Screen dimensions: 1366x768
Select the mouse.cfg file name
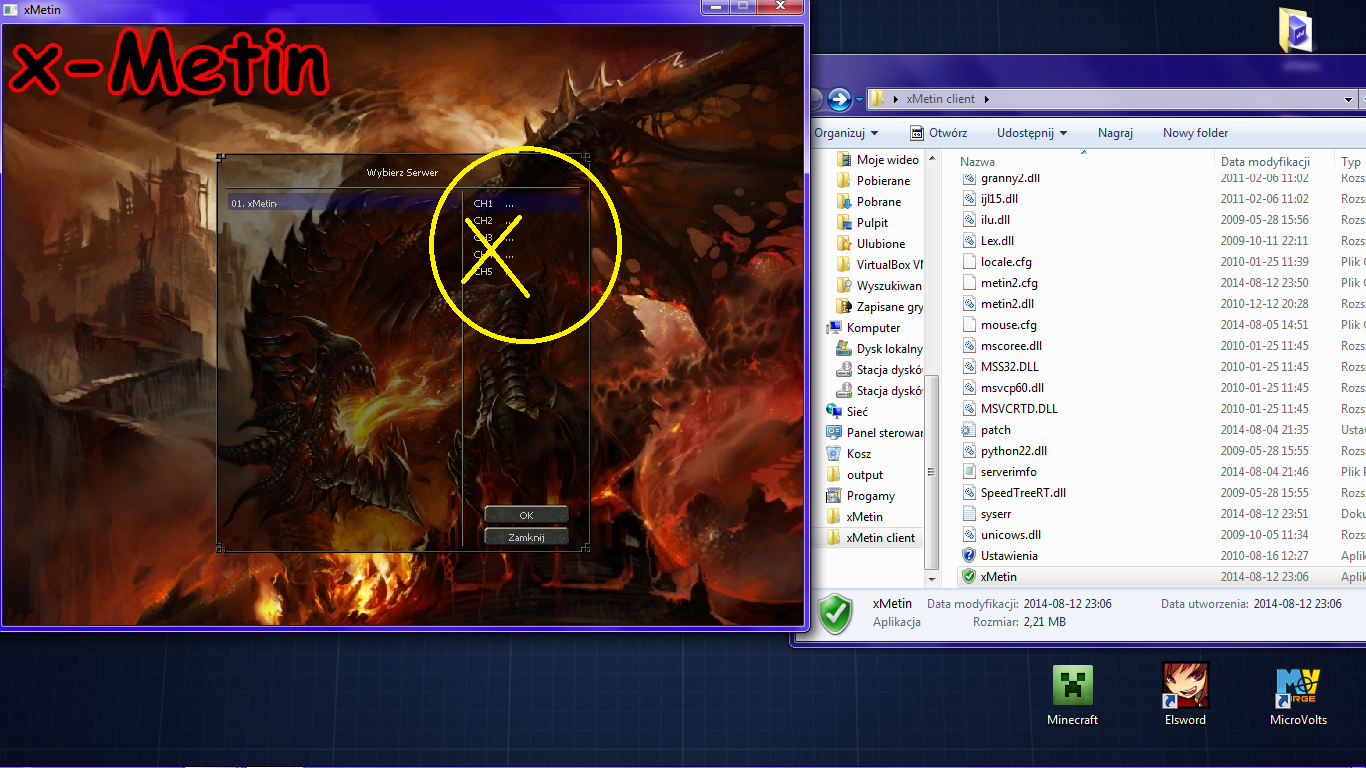1009,325
